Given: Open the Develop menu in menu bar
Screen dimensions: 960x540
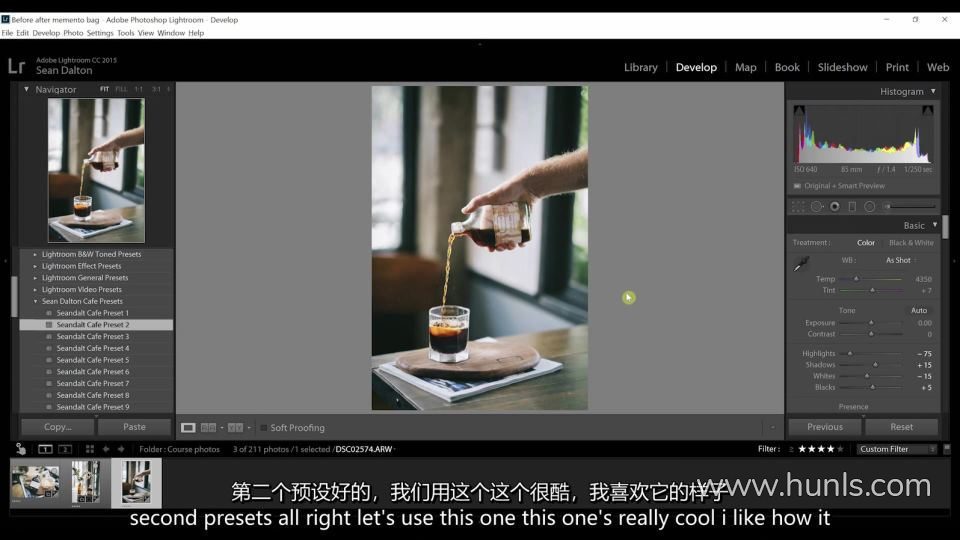Looking at the screenshot, I should point(46,33).
